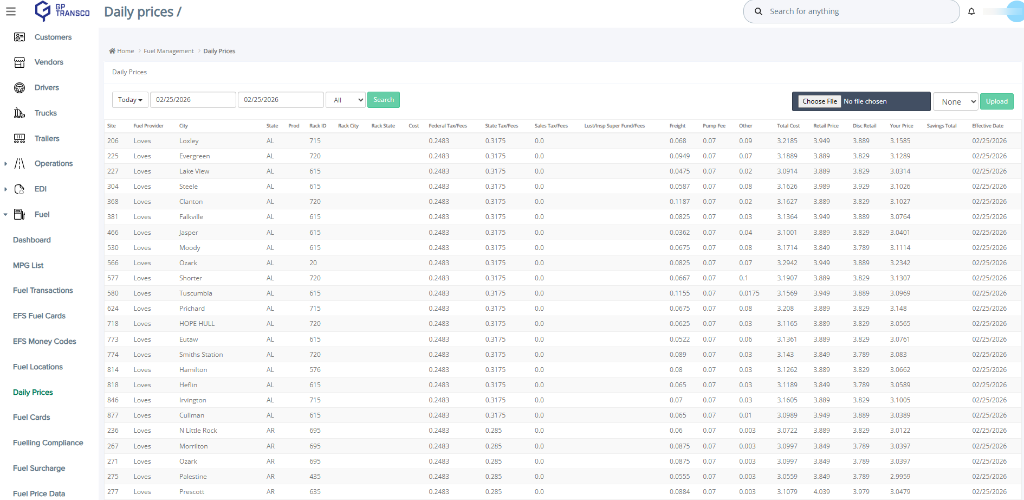Click the Drivers sidebar icon
The height and width of the screenshot is (500, 1024).
20,87
